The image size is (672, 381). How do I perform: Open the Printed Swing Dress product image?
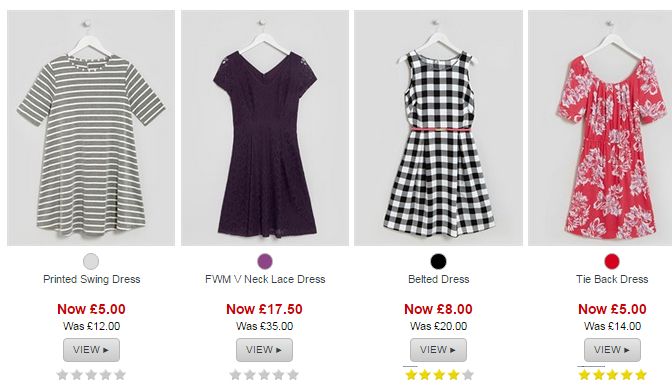91,128
